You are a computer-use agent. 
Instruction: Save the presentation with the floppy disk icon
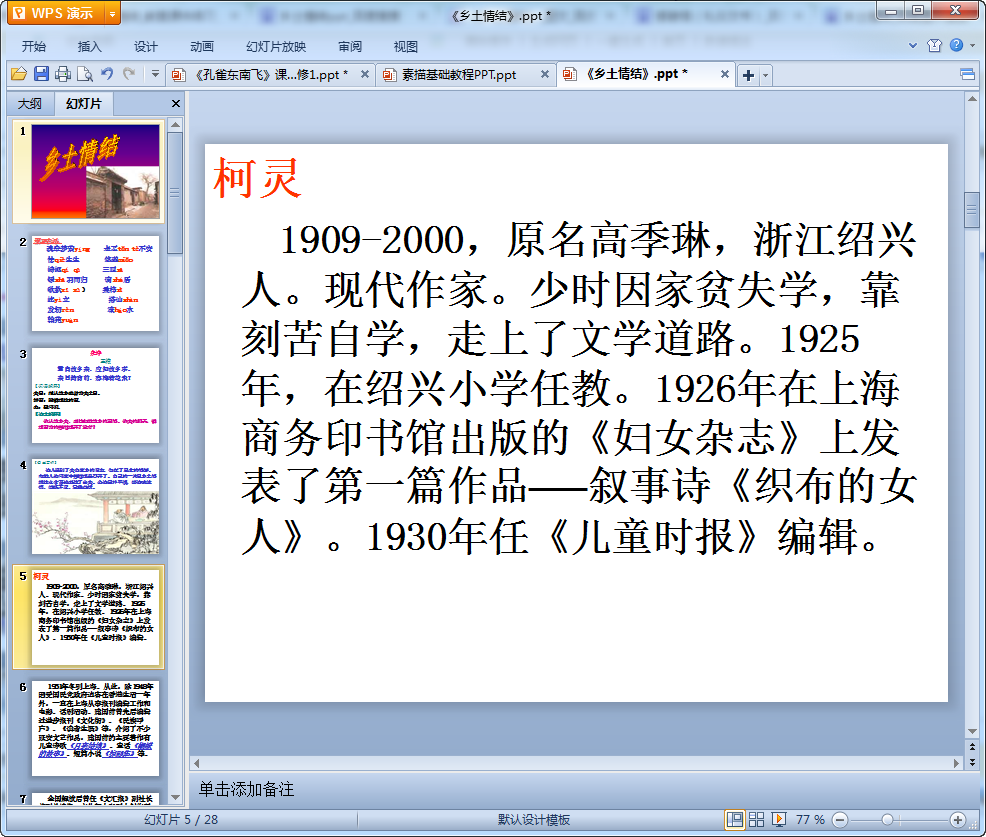coord(41,74)
